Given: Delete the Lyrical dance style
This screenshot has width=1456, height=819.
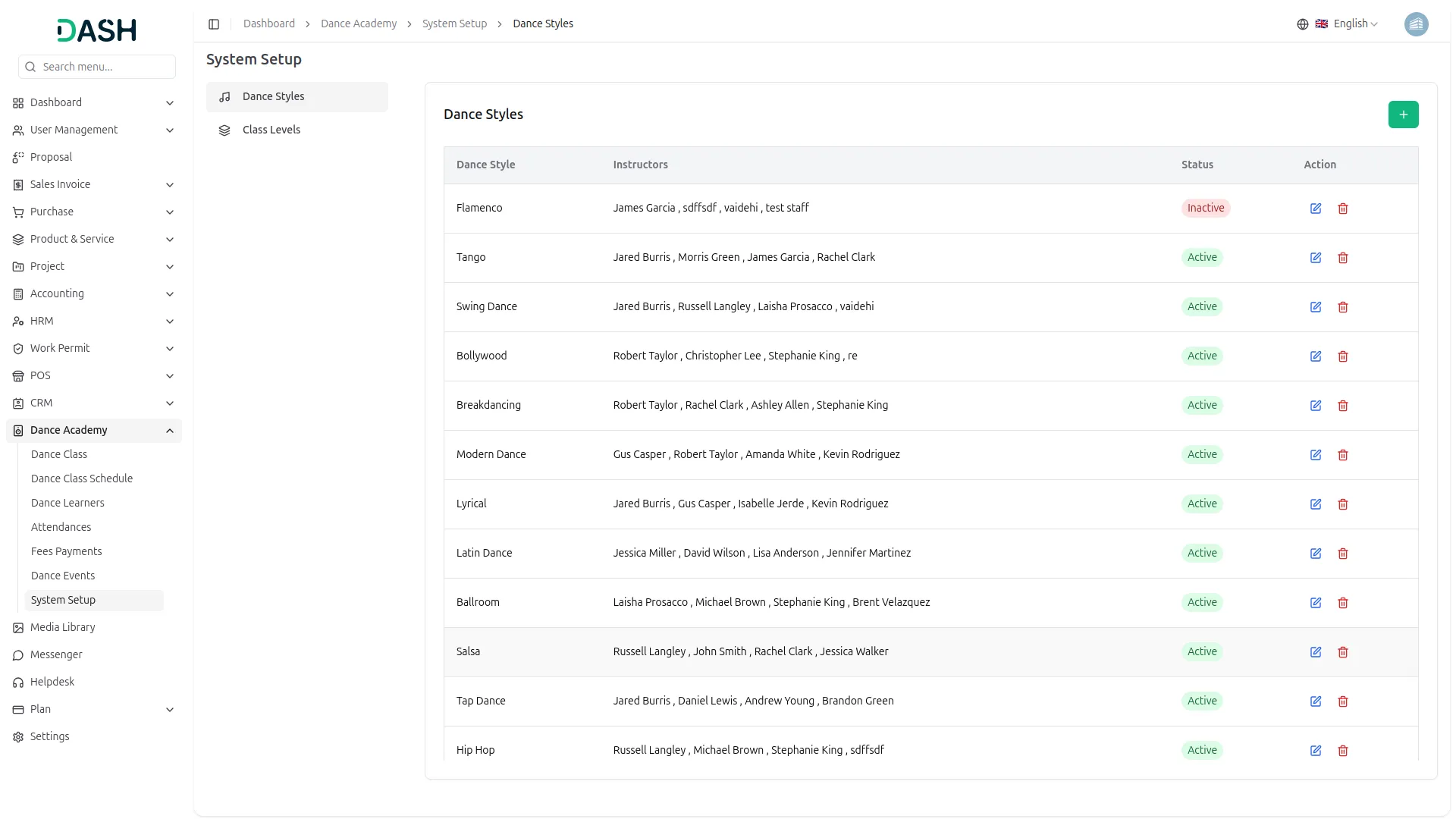Looking at the screenshot, I should coord(1343,504).
